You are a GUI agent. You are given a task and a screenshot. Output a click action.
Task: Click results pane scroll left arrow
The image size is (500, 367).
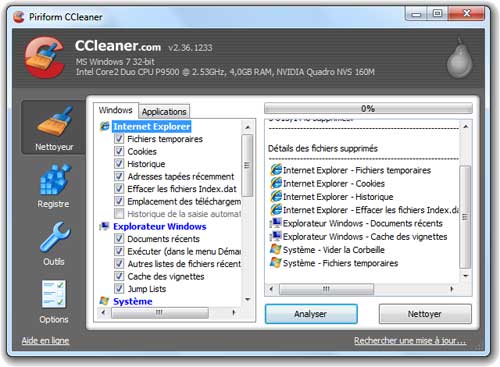(x=271, y=289)
